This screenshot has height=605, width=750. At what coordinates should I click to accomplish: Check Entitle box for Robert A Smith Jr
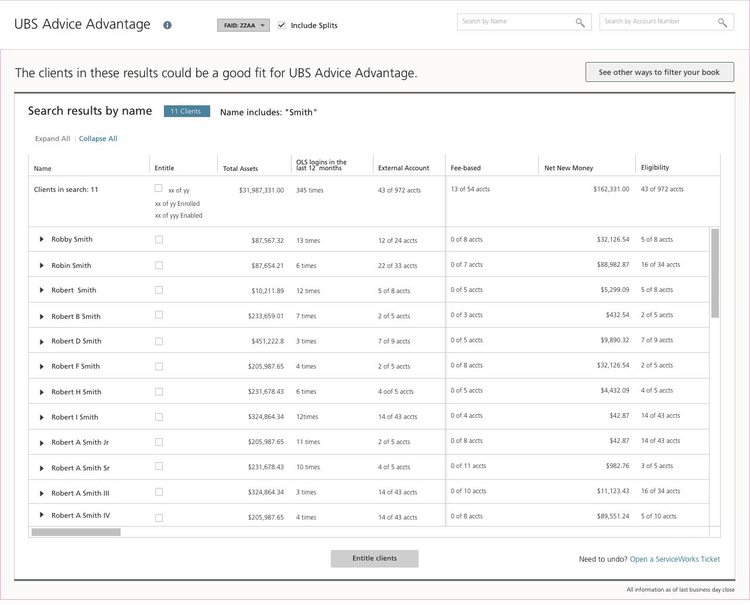(159, 442)
